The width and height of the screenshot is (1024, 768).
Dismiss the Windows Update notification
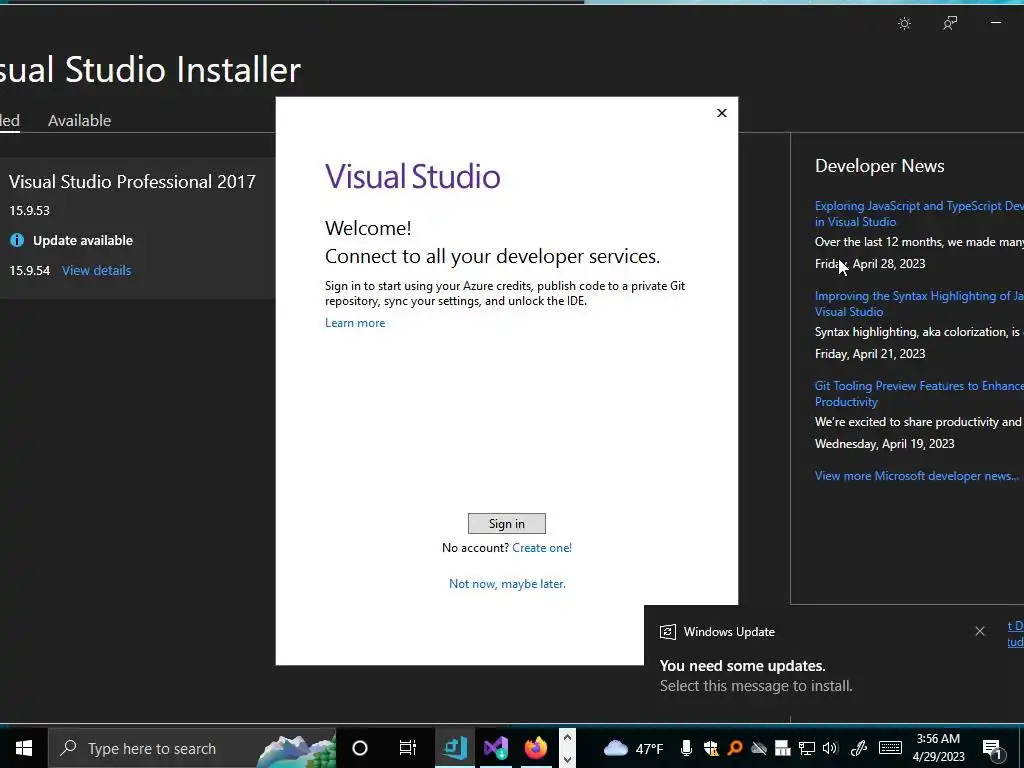point(980,631)
